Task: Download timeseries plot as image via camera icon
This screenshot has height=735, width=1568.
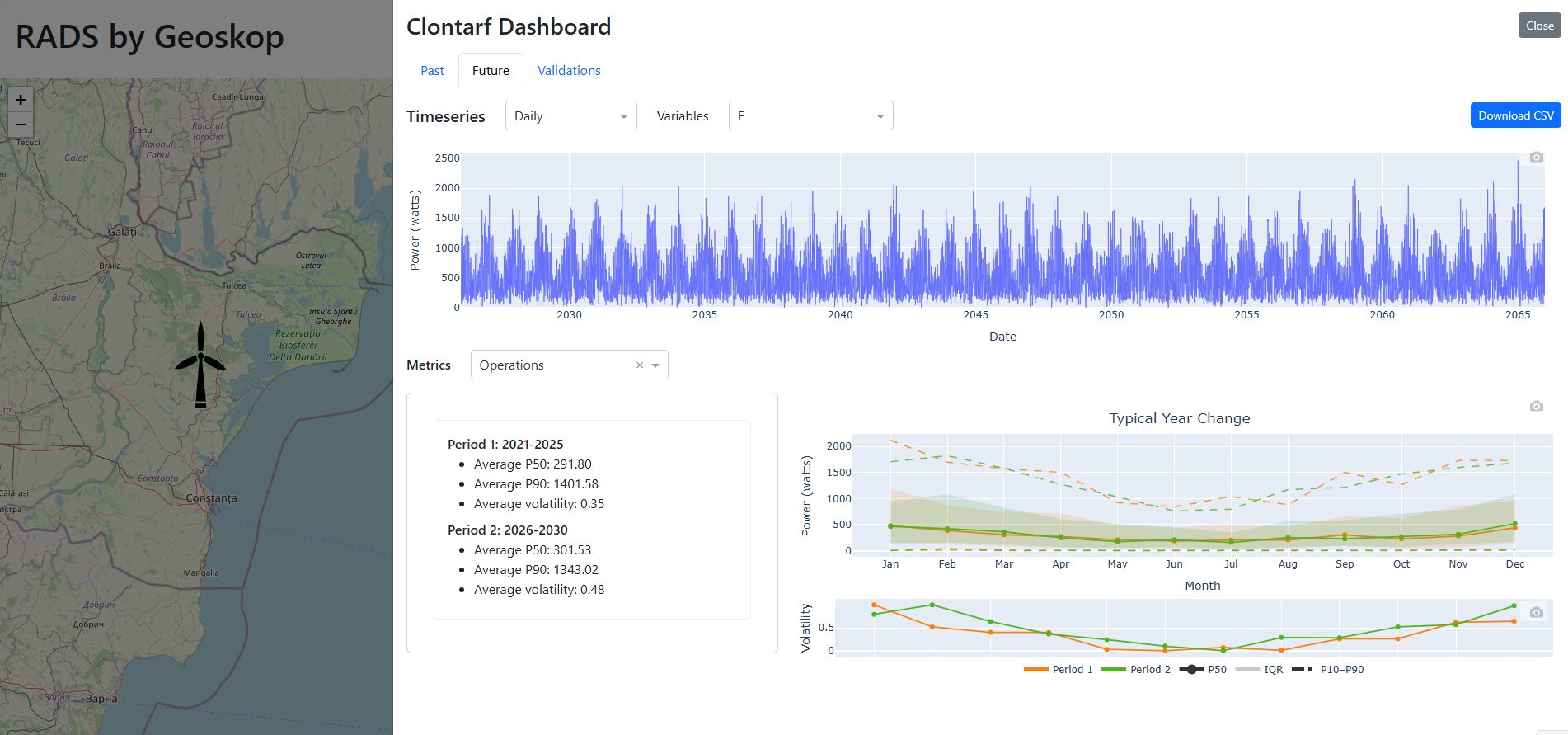Action: [x=1536, y=158]
